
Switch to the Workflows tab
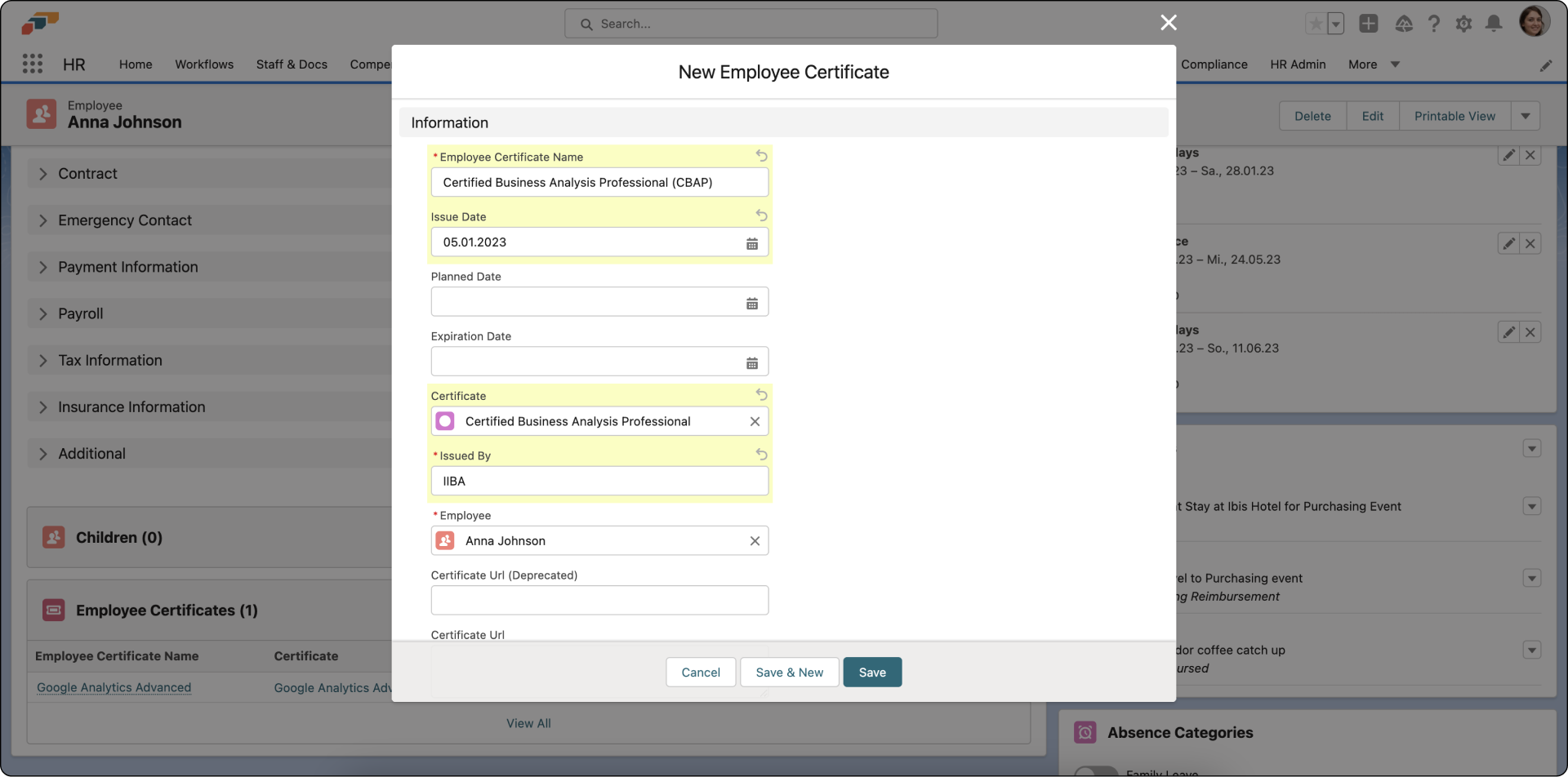pos(204,64)
